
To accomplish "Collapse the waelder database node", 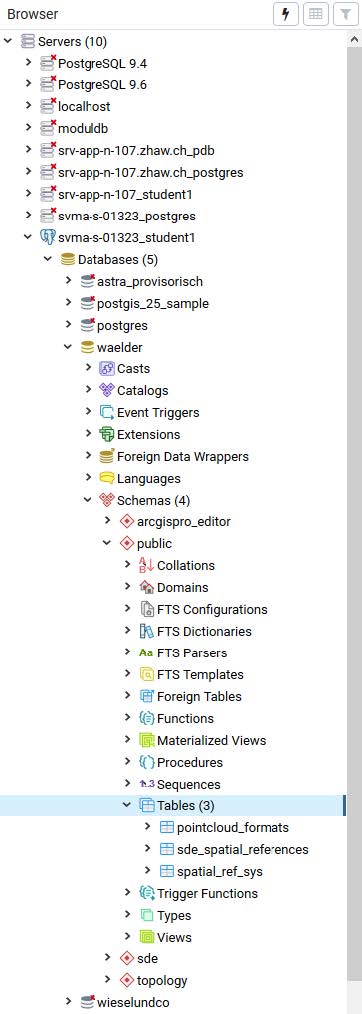I will coord(68,347).
